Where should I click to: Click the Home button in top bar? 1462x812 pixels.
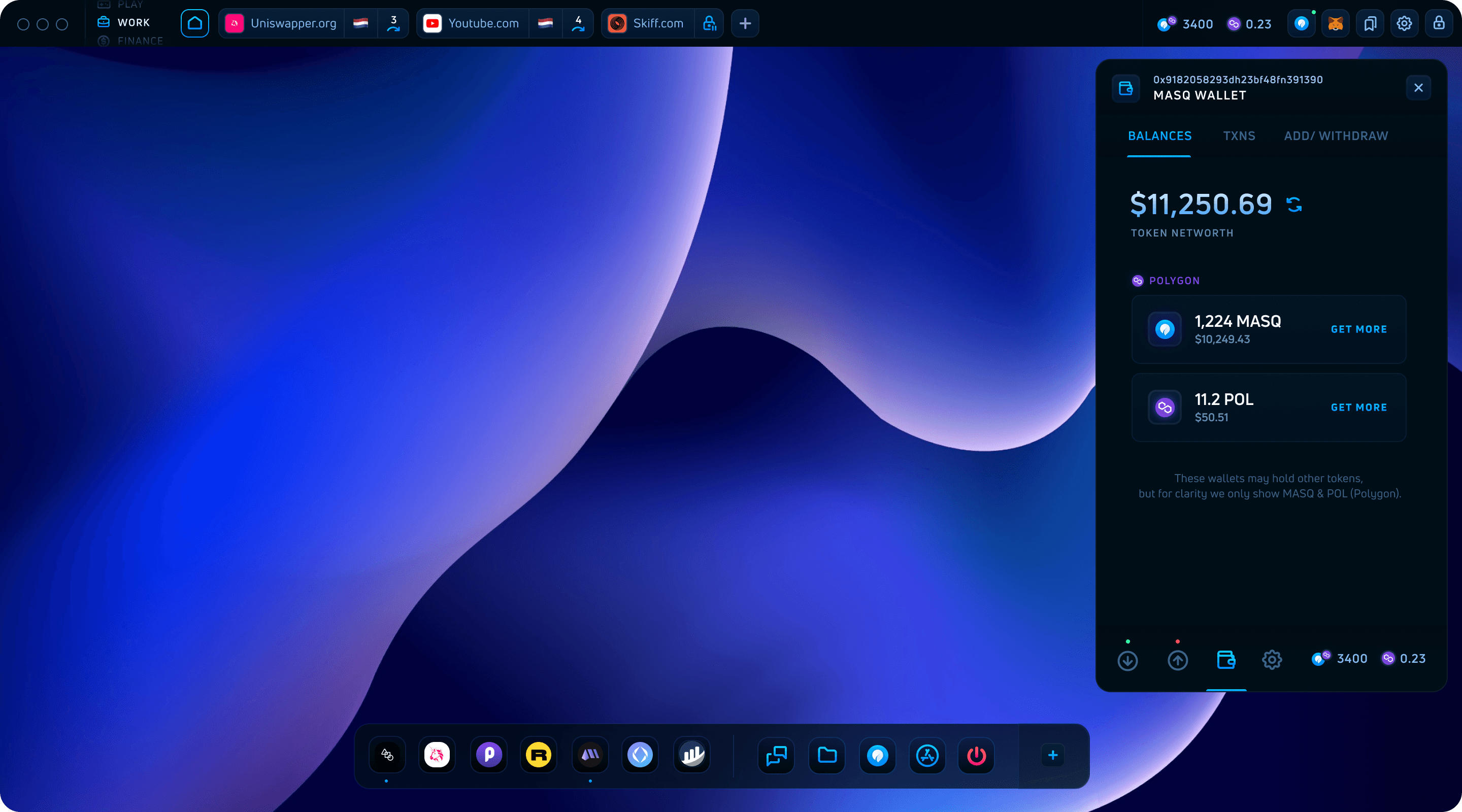point(194,23)
